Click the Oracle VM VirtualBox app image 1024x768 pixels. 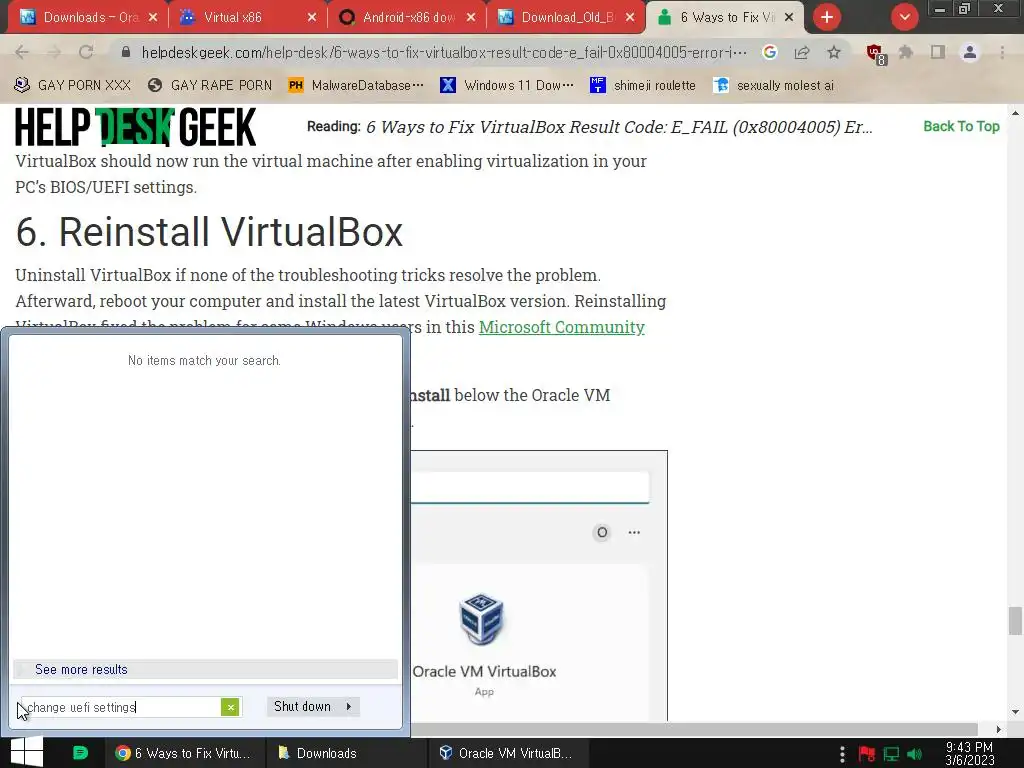482,618
